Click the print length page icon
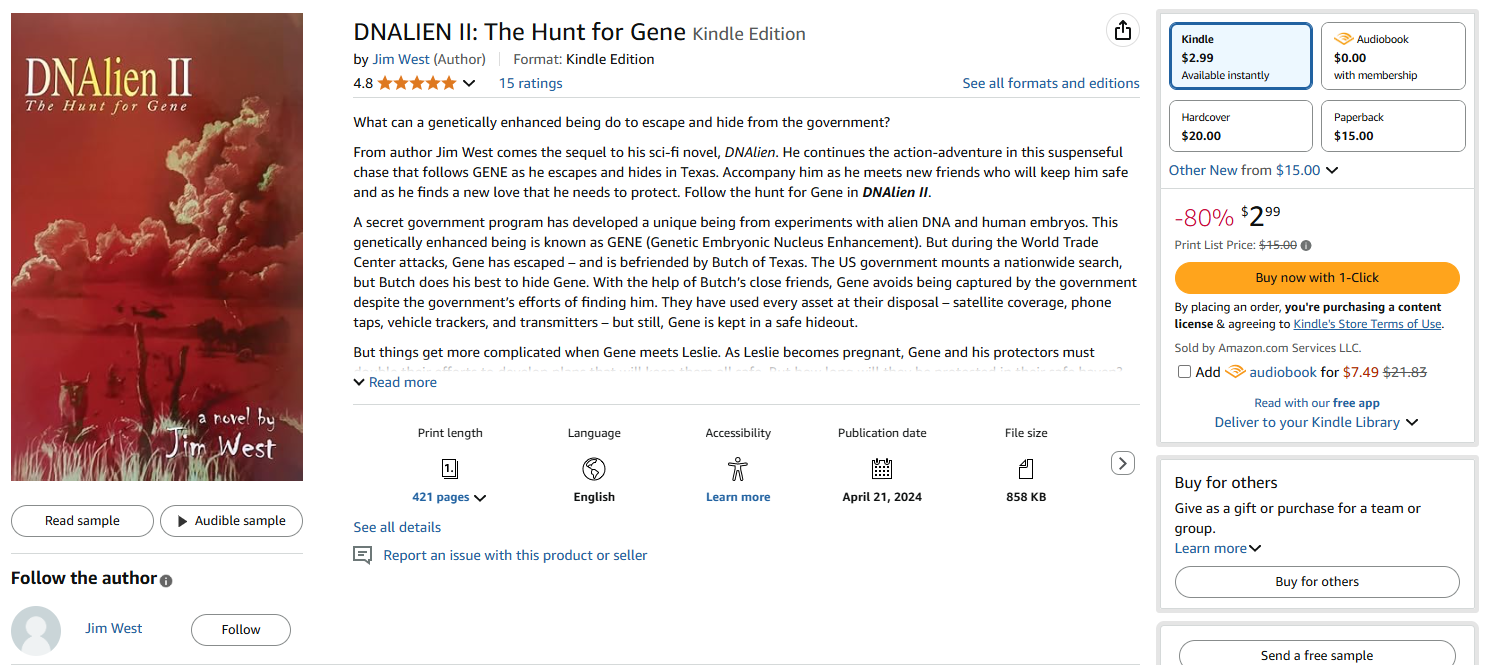The height and width of the screenshot is (665, 1496). (450, 468)
